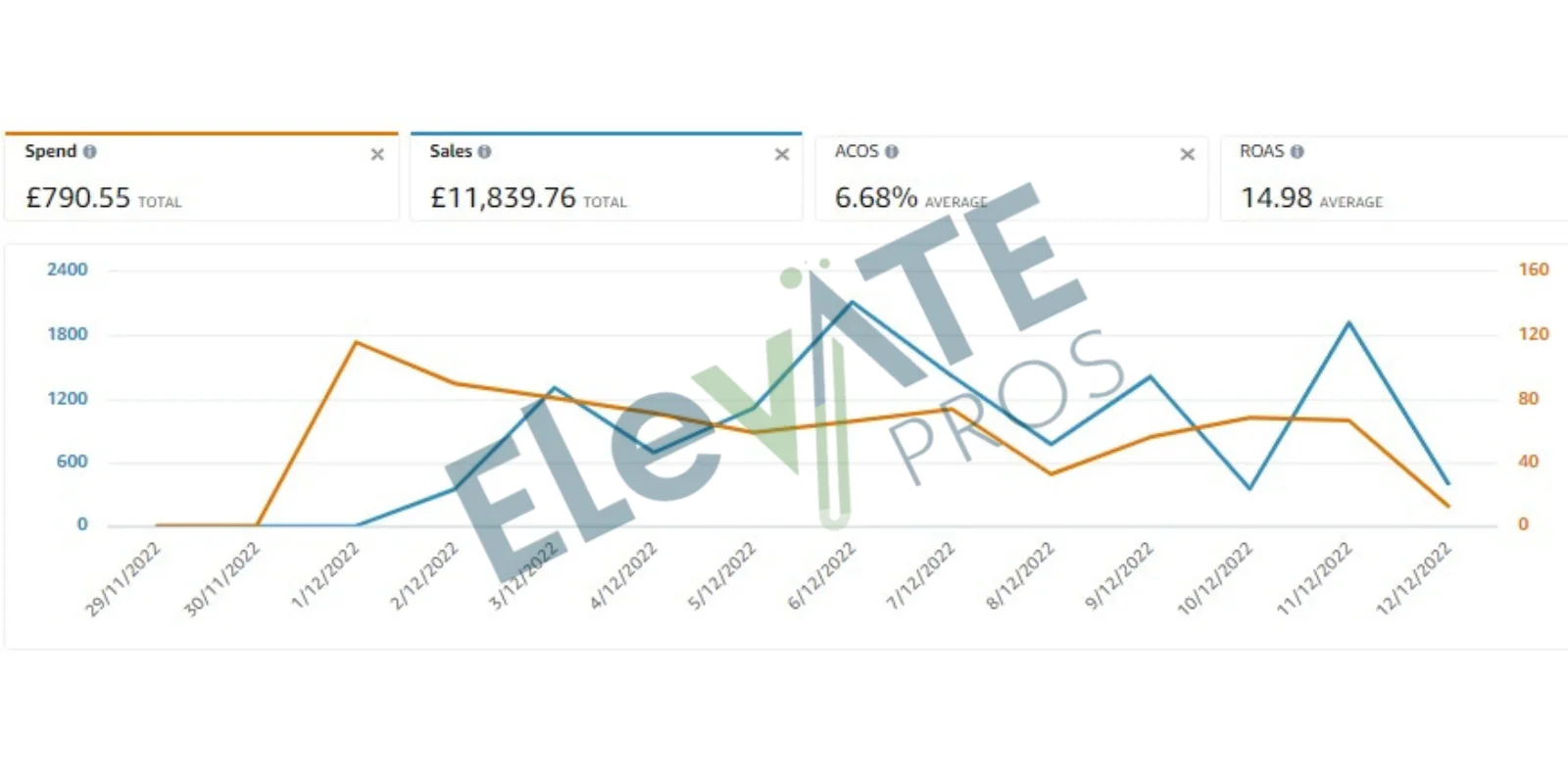Click the 2400 left axis label
Image resolution: width=1568 pixels, height=784 pixels.
pyautogui.click(x=68, y=269)
